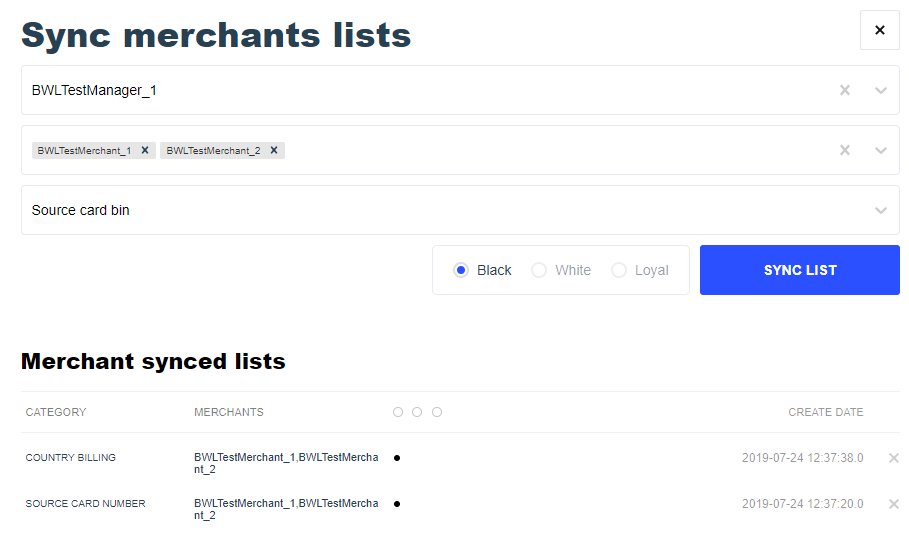The image size is (909, 540).
Task: Select the Loyal list radio option
Action: pyautogui.click(x=619, y=270)
